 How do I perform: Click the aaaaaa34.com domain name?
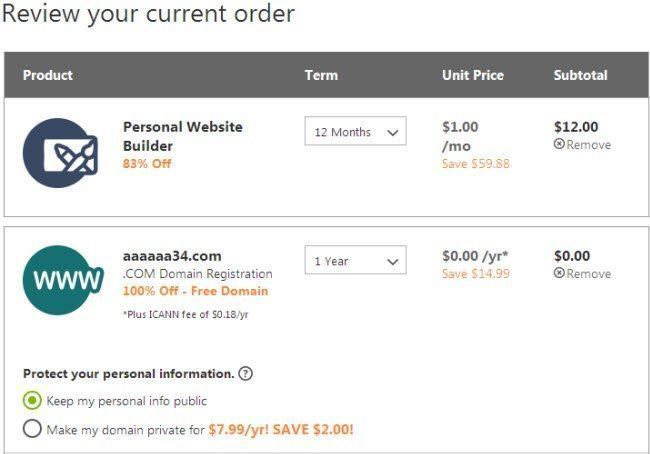pyautogui.click(x=172, y=256)
